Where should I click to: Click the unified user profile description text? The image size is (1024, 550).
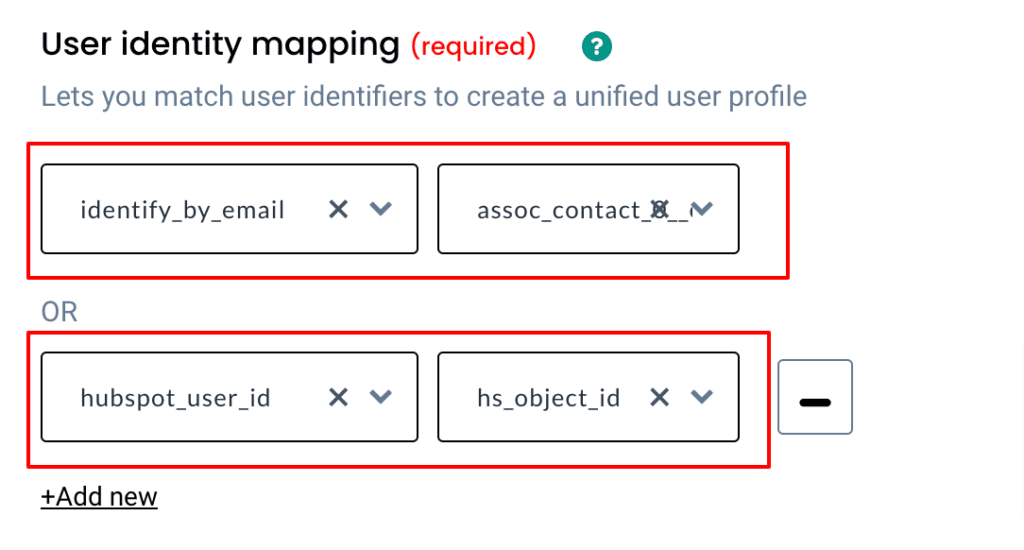[691, 97]
